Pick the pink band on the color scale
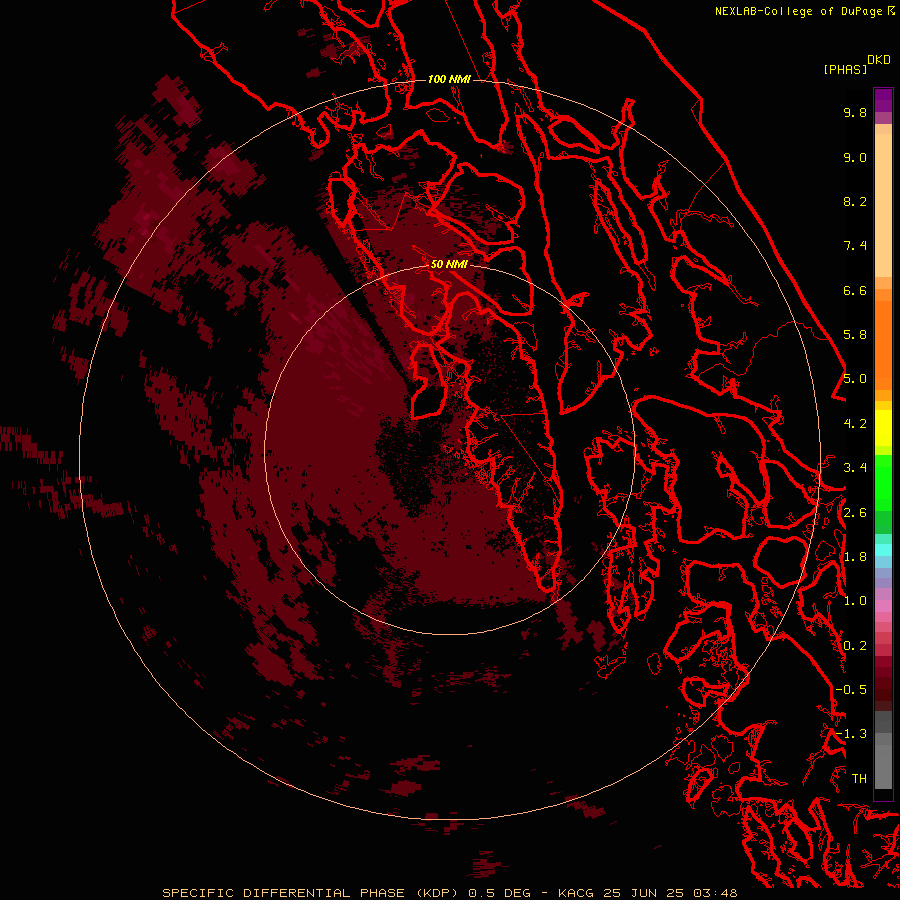The width and height of the screenshot is (900, 900). (883, 606)
